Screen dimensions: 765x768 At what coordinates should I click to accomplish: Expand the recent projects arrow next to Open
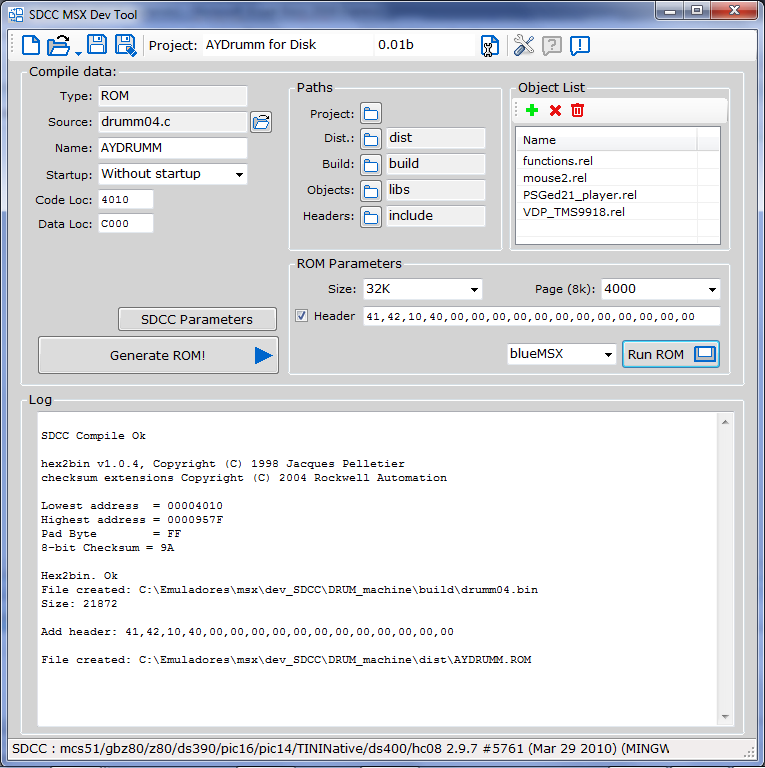[78, 52]
